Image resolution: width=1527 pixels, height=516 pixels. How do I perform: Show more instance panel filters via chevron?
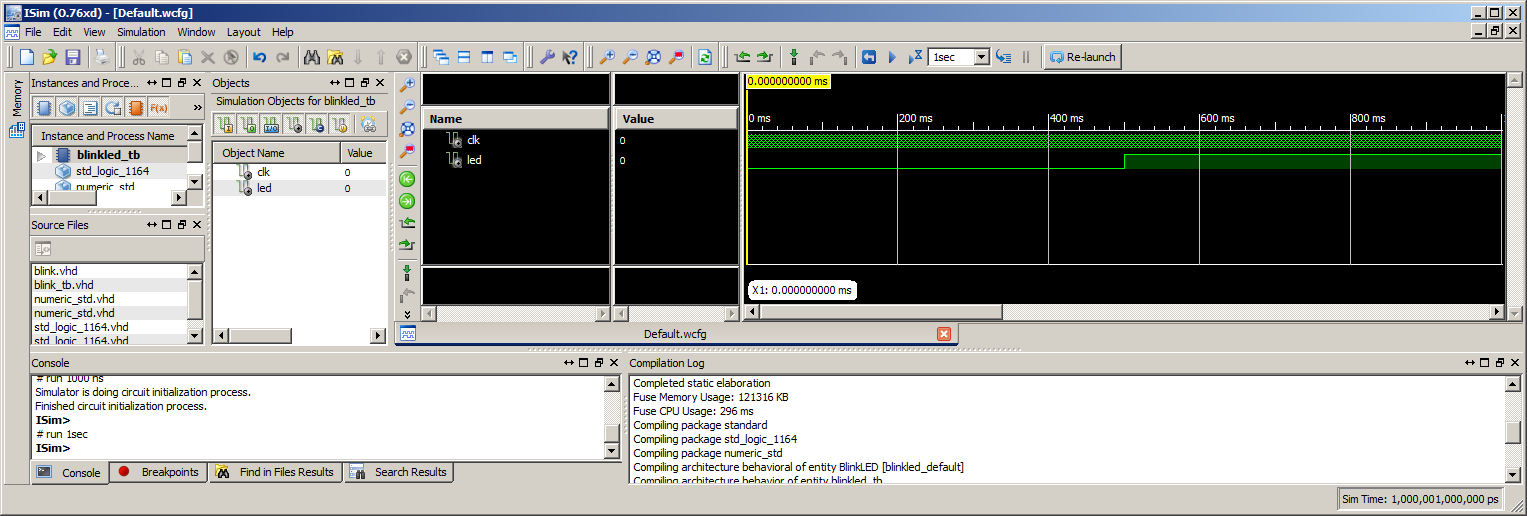pos(197,107)
